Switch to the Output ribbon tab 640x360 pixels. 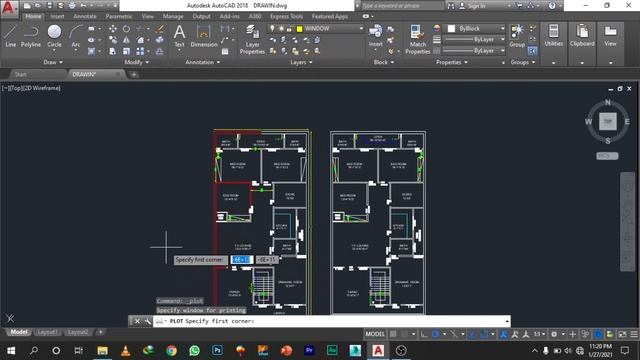coord(201,16)
